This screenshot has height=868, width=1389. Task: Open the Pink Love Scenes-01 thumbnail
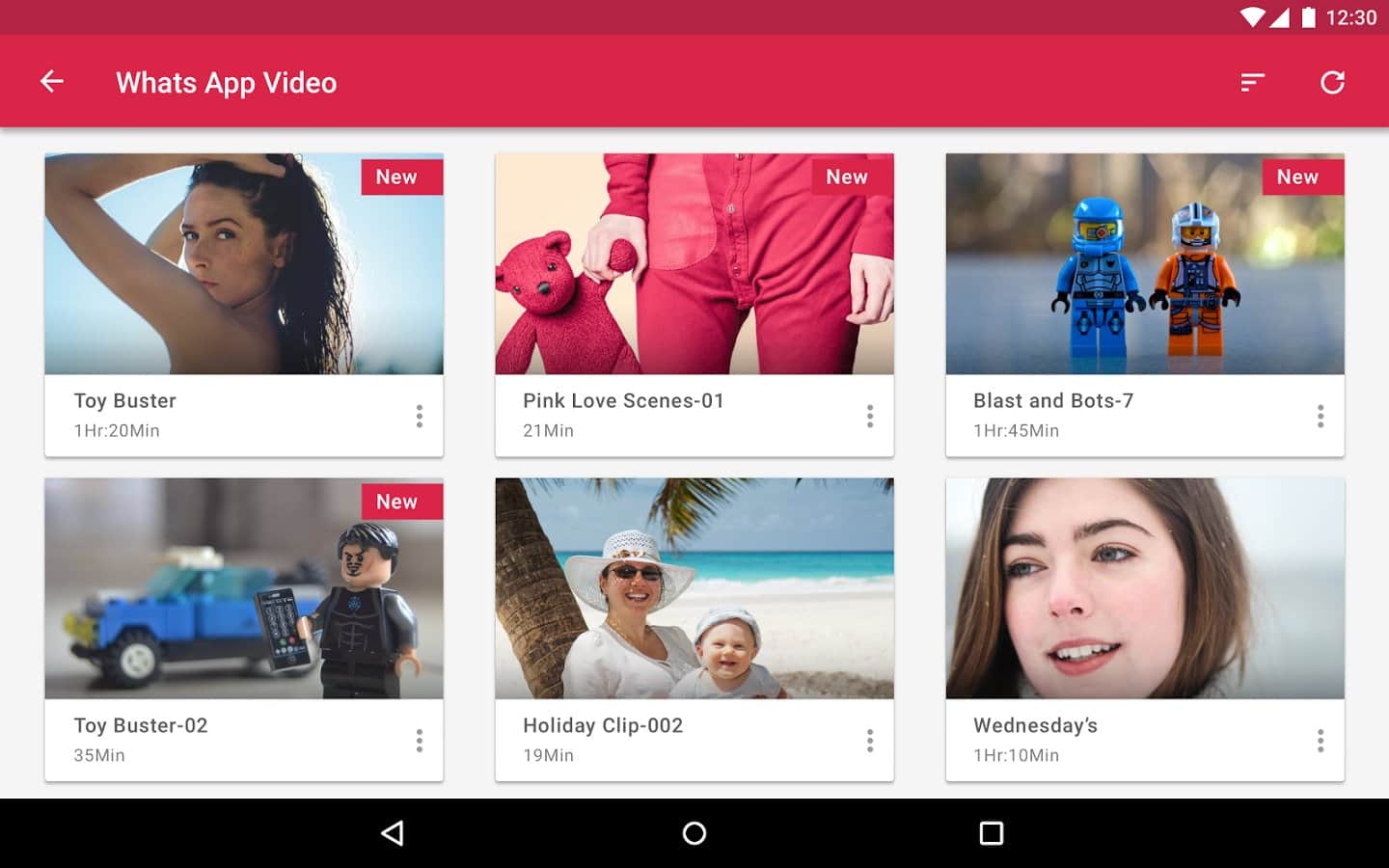[694, 263]
